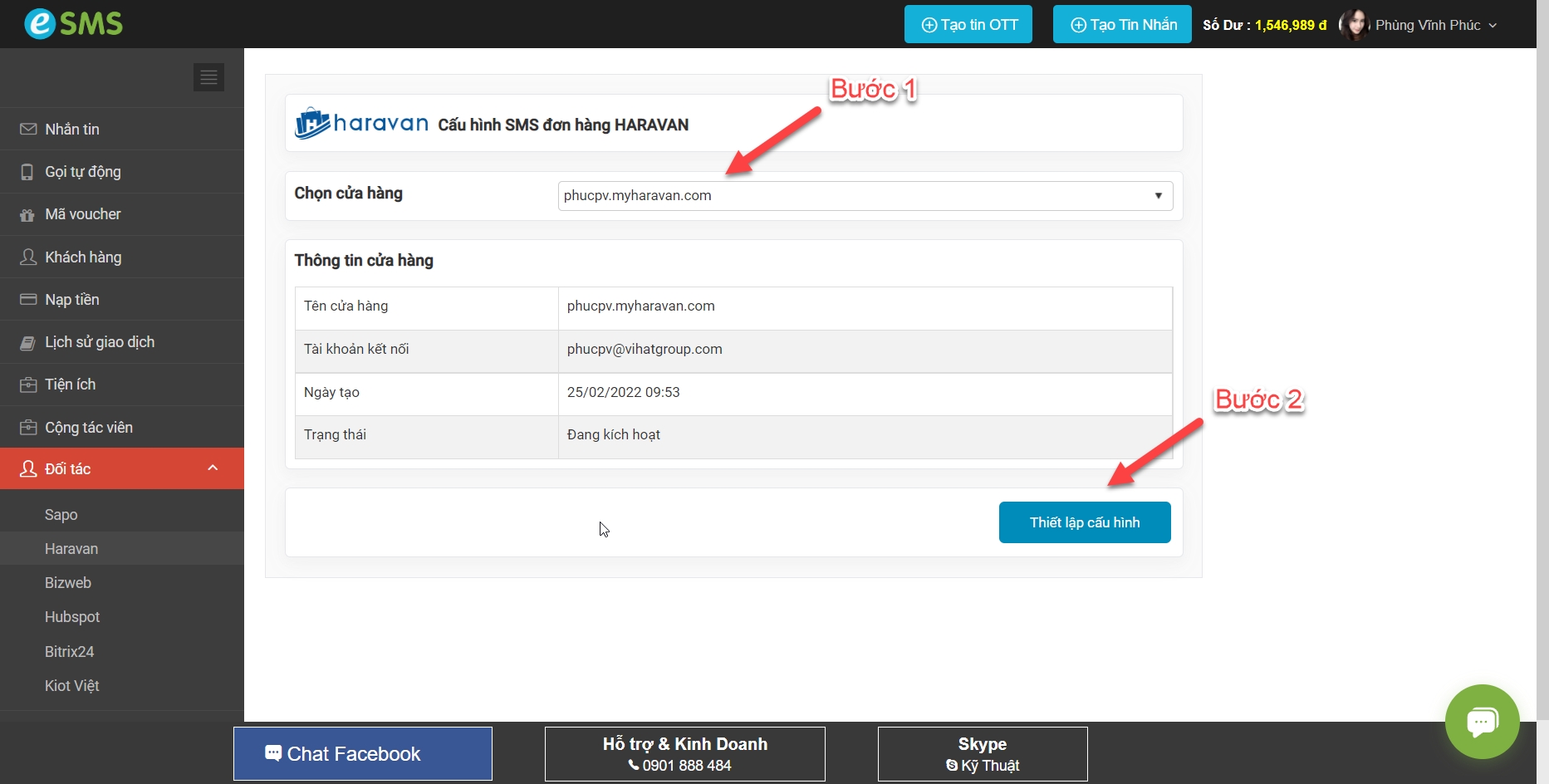Toggle the sidebar hamburger menu icon
The width and height of the screenshot is (1549, 784).
click(x=208, y=77)
